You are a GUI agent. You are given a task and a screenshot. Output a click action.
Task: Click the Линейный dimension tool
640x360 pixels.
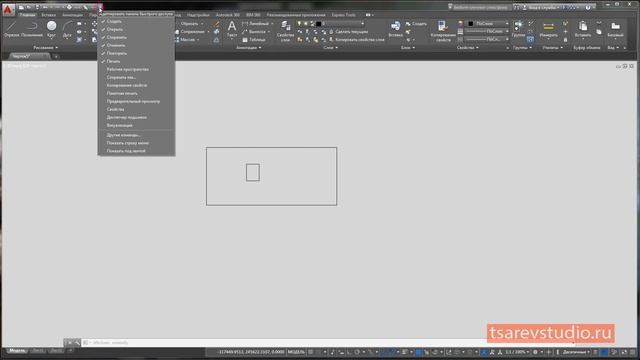(256, 24)
